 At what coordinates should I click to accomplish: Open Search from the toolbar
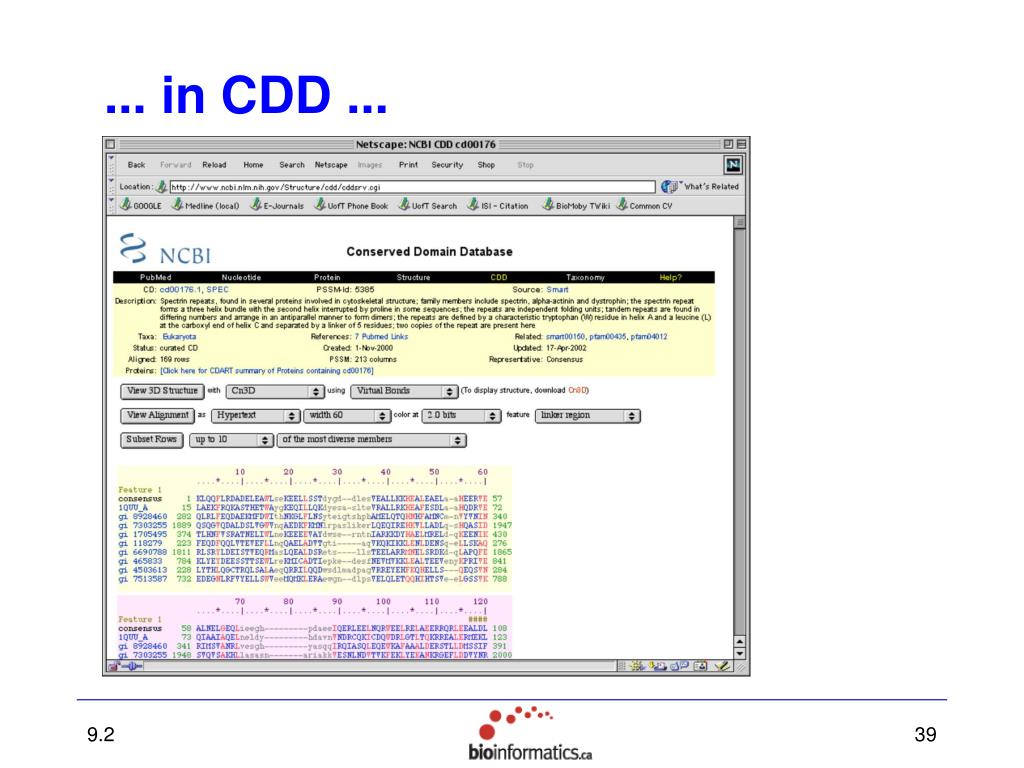[x=292, y=165]
